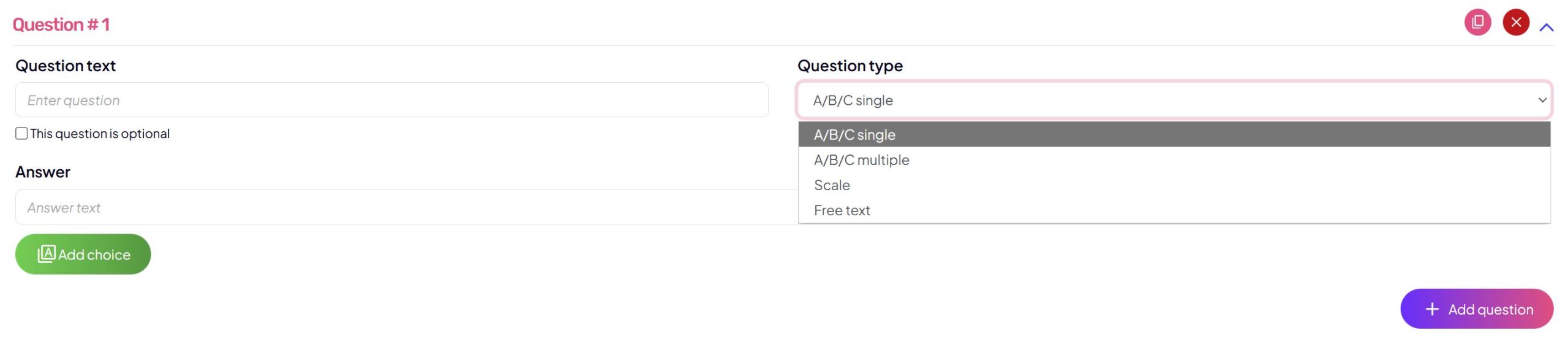Check the "This question is optional" checkbox
Image resolution: width=1568 pixels, height=344 pixels.
21,134
